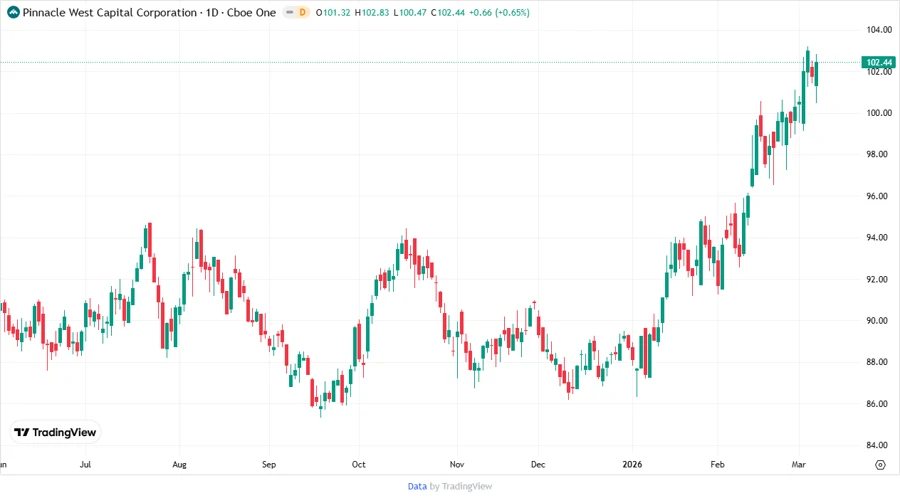Image resolution: width=900 pixels, height=498 pixels.
Task: Click the Sep label on time axis
Action: point(269,464)
